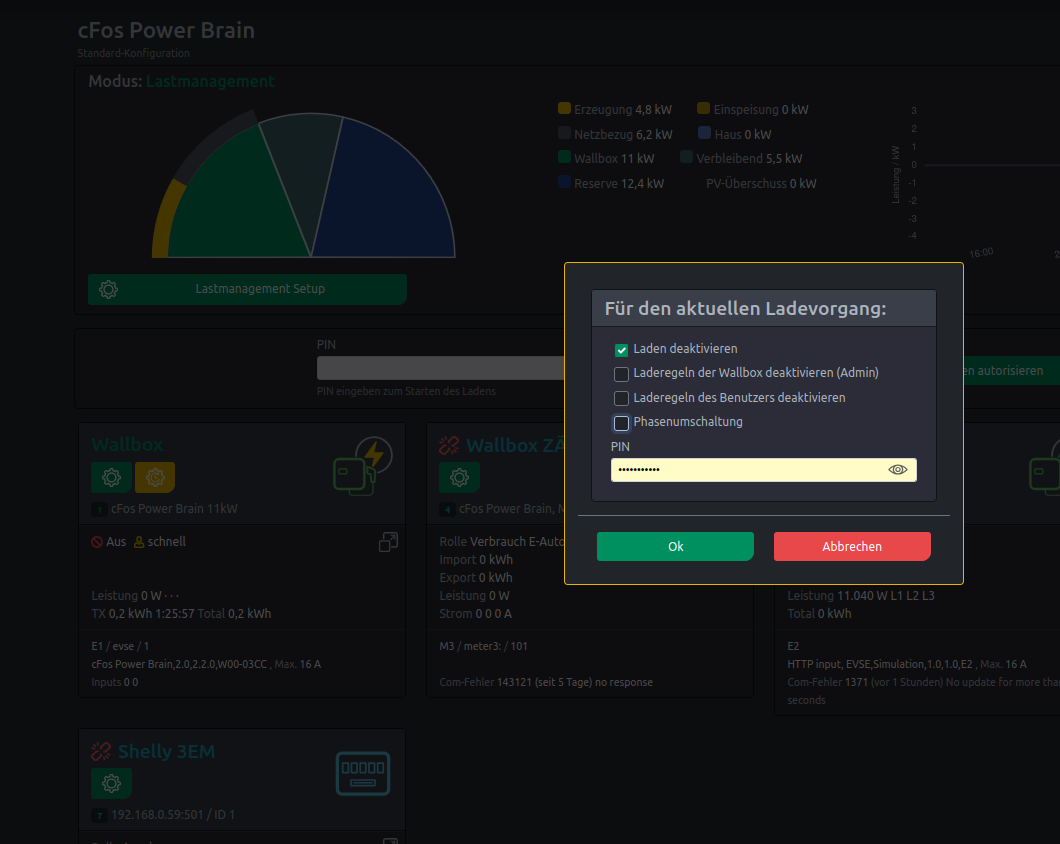
Task: Click the Shelly 3EM broken link icon
Action: point(101,751)
